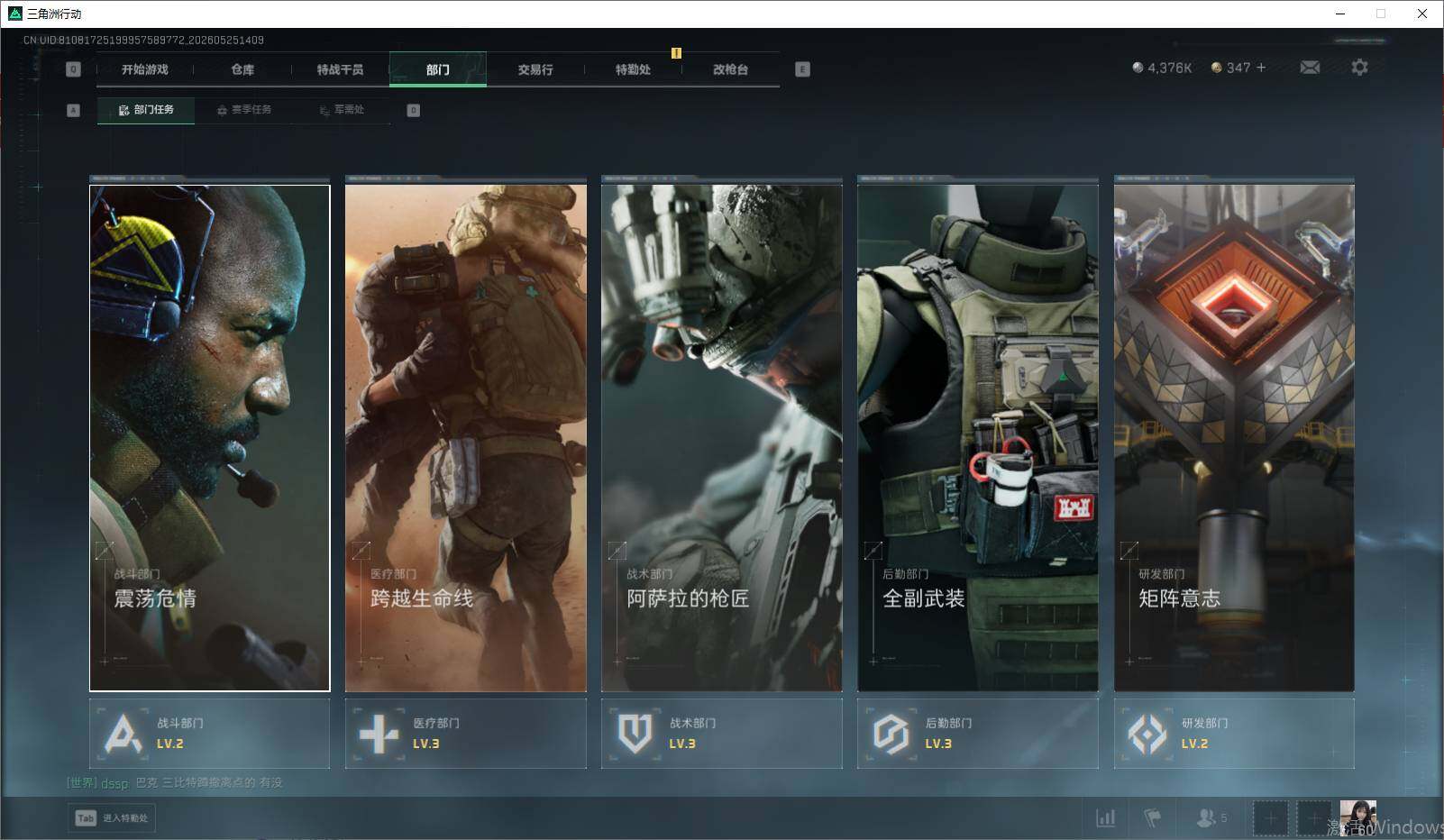Click the plus next to 347 currency
Viewport: 1444px width, 840px height.
(x=1261, y=68)
